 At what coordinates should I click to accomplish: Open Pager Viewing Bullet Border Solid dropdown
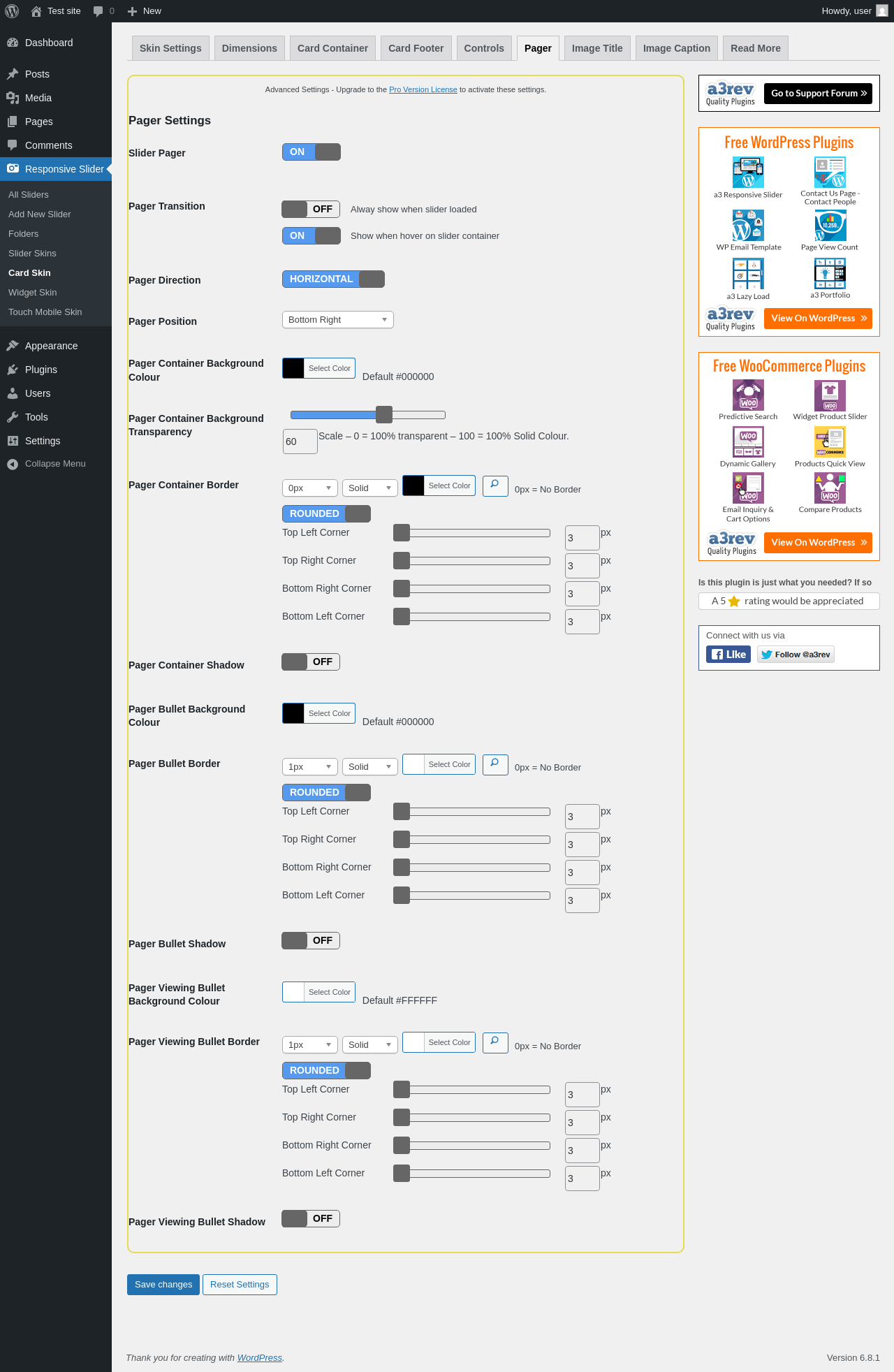(370, 1045)
